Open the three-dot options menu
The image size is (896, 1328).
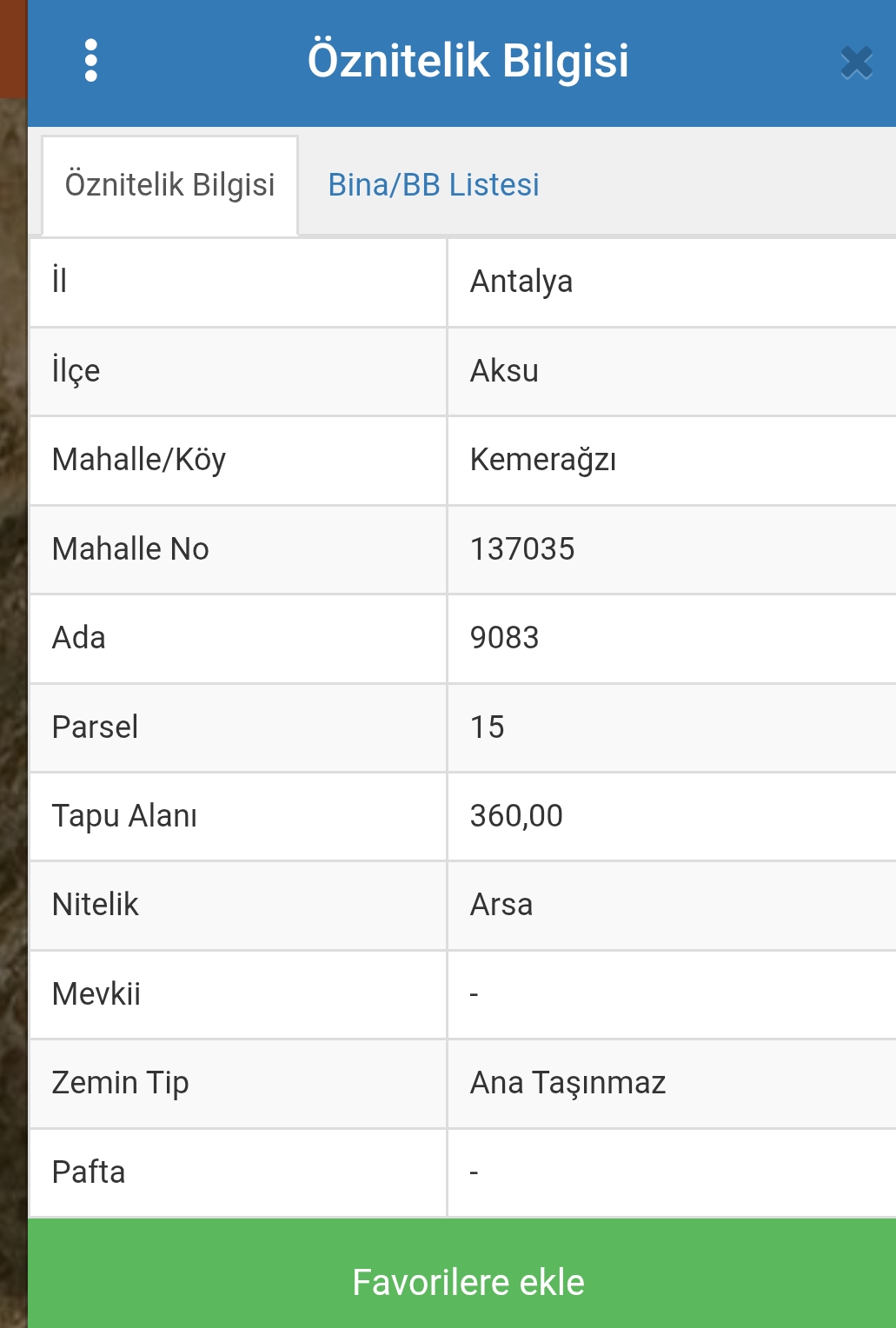tap(91, 61)
